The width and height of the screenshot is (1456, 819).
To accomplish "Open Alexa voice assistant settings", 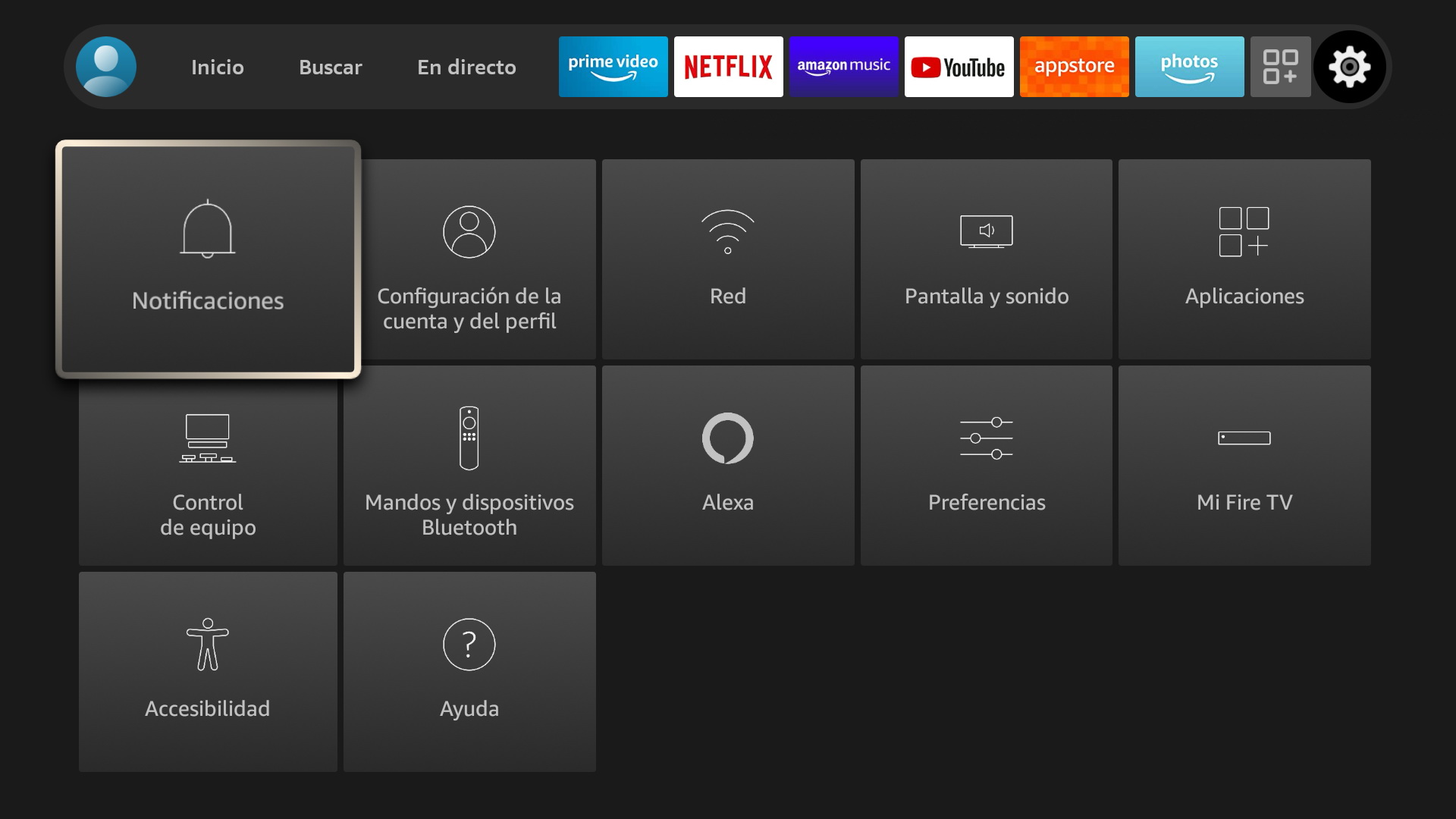I will [728, 466].
